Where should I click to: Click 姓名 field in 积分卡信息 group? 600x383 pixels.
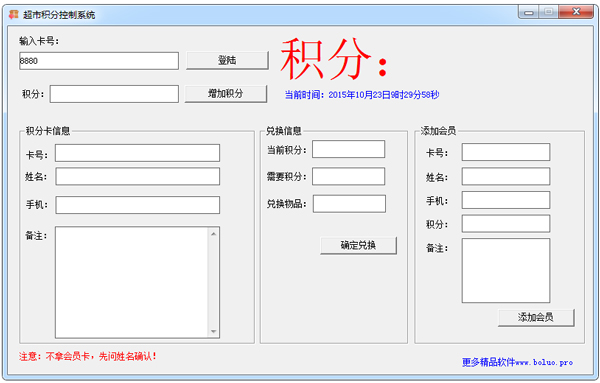click(x=137, y=176)
